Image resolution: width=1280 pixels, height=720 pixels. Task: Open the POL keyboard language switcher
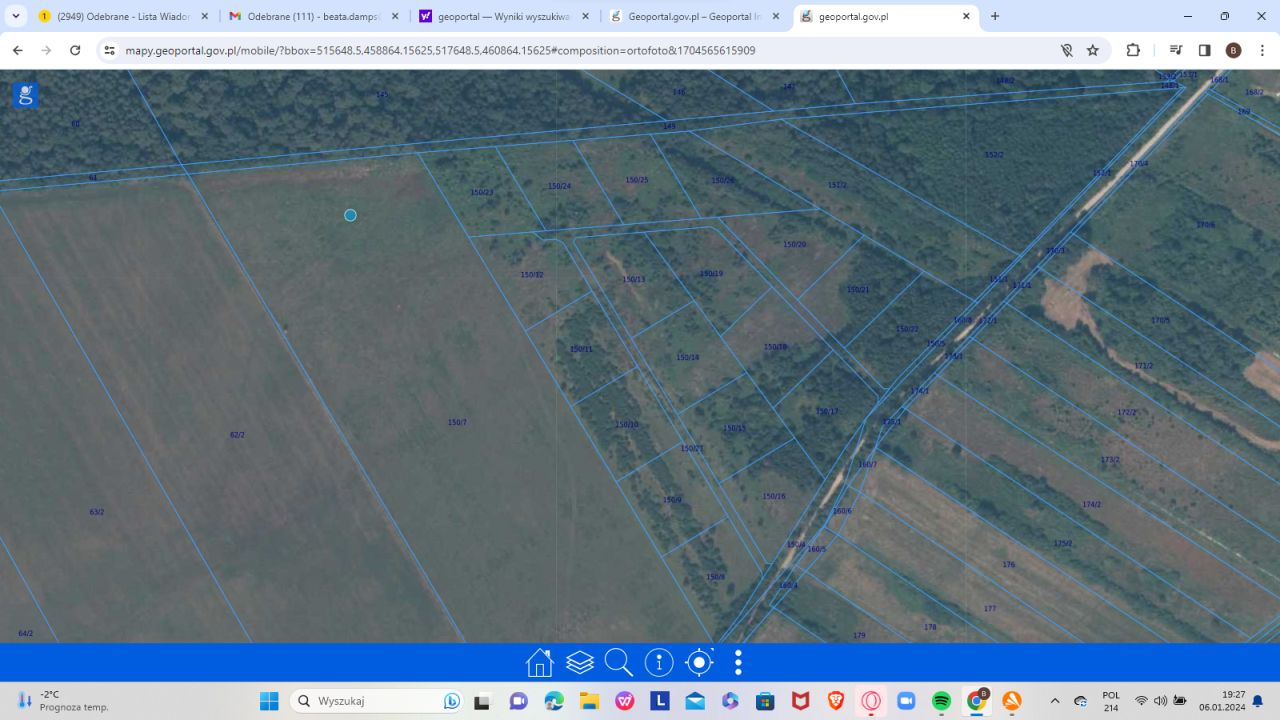pyautogui.click(x=1111, y=701)
